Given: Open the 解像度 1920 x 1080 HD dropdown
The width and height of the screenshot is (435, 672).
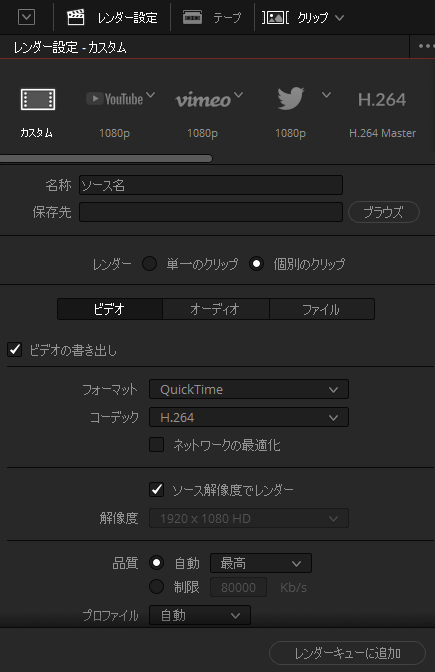Looking at the screenshot, I should tap(249, 519).
